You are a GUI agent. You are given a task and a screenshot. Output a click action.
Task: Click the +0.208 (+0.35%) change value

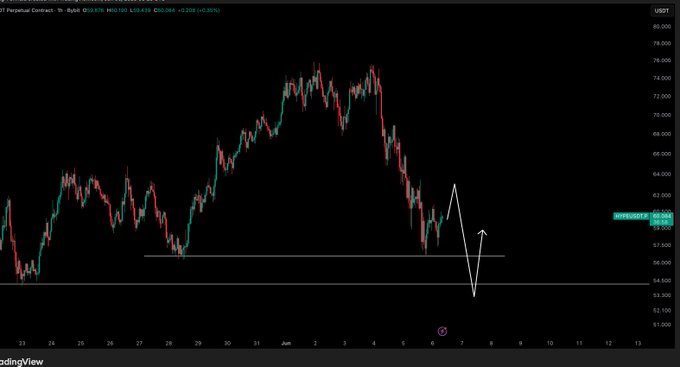click(199, 10)
